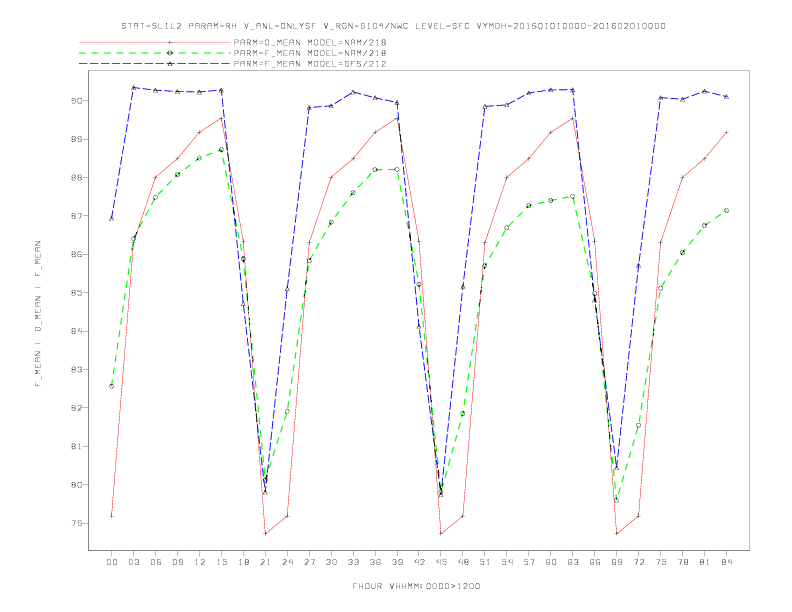Click x-axis forecast hour label 66

click(x=595, y=562)
